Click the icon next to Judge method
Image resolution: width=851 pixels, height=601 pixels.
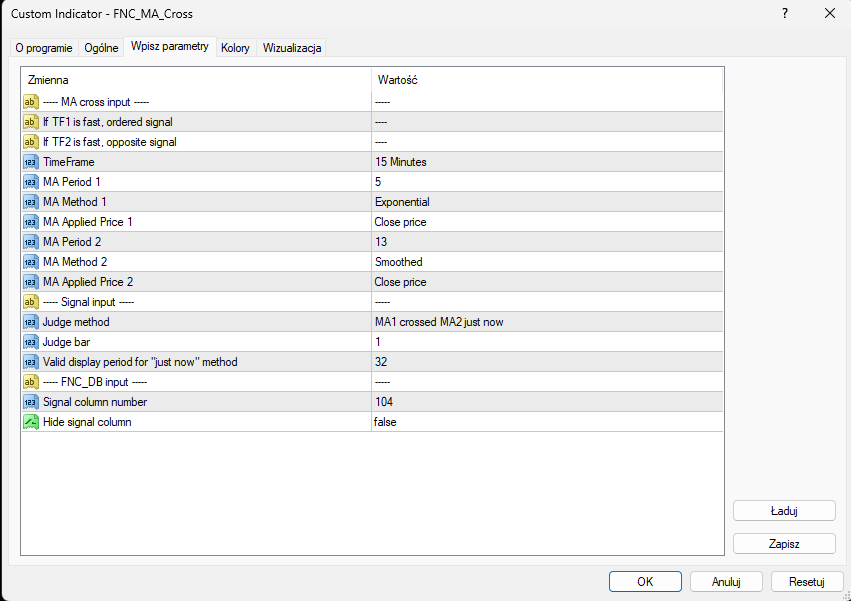(x=30, y=322)
